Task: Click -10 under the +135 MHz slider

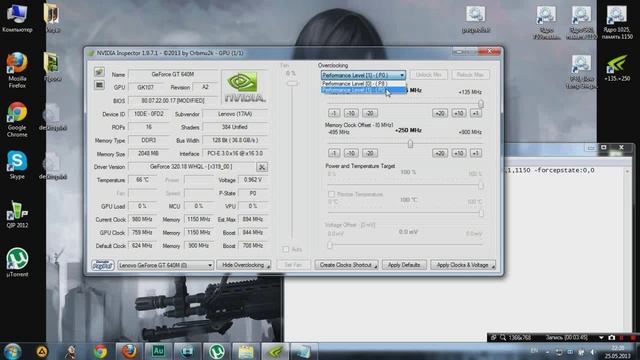Action: 351,113
